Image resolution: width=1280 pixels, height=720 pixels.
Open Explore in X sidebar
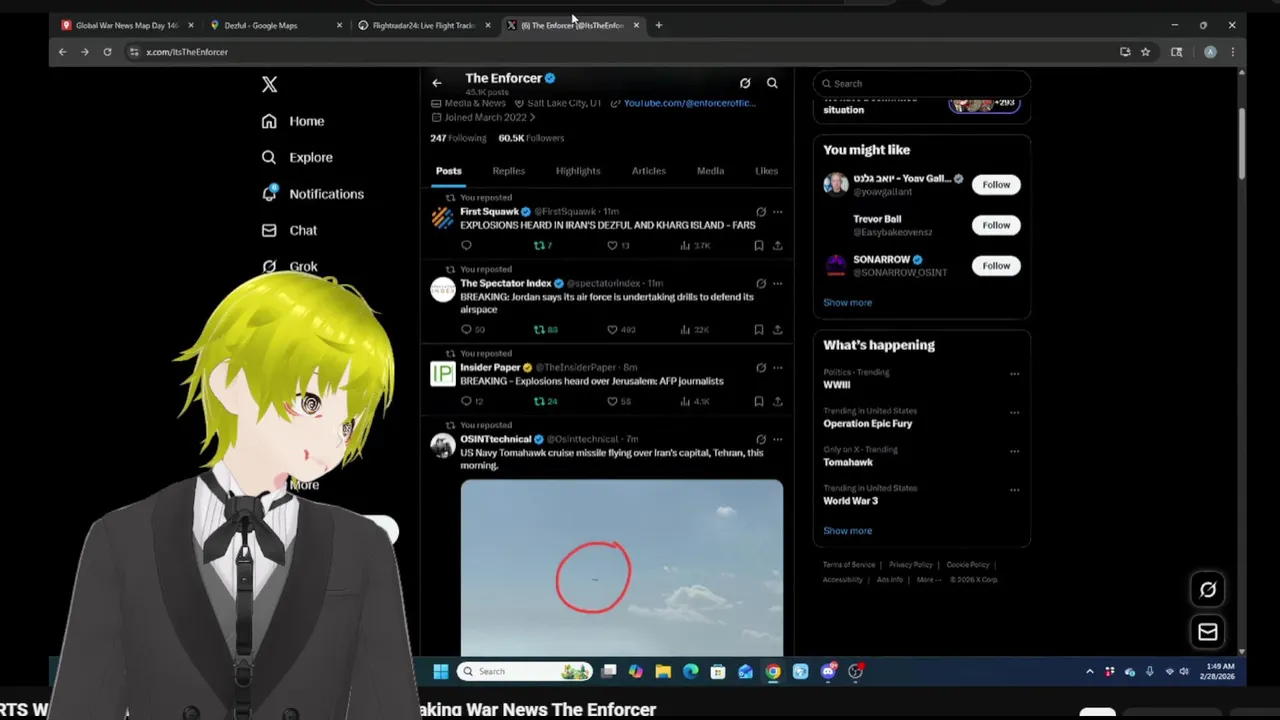[297, 157]
